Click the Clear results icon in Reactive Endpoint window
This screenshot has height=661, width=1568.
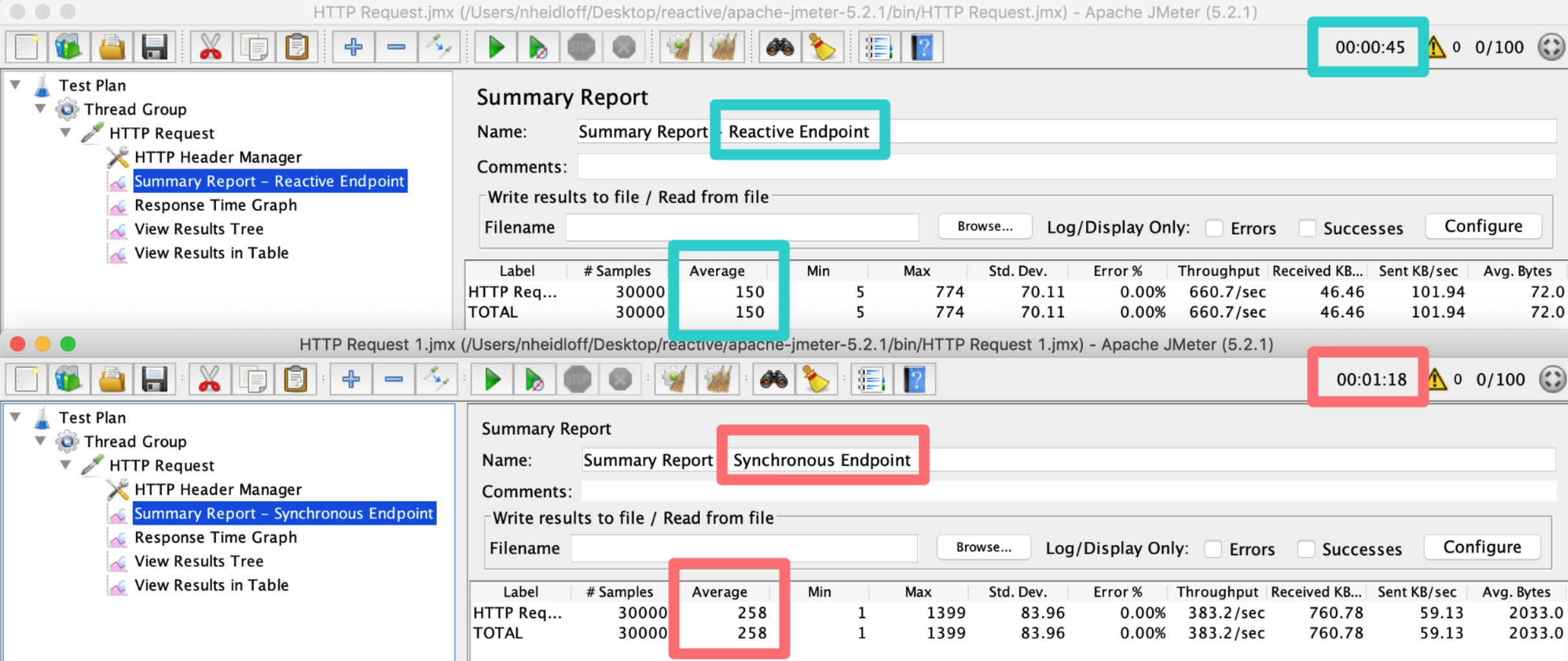point(680,47)
